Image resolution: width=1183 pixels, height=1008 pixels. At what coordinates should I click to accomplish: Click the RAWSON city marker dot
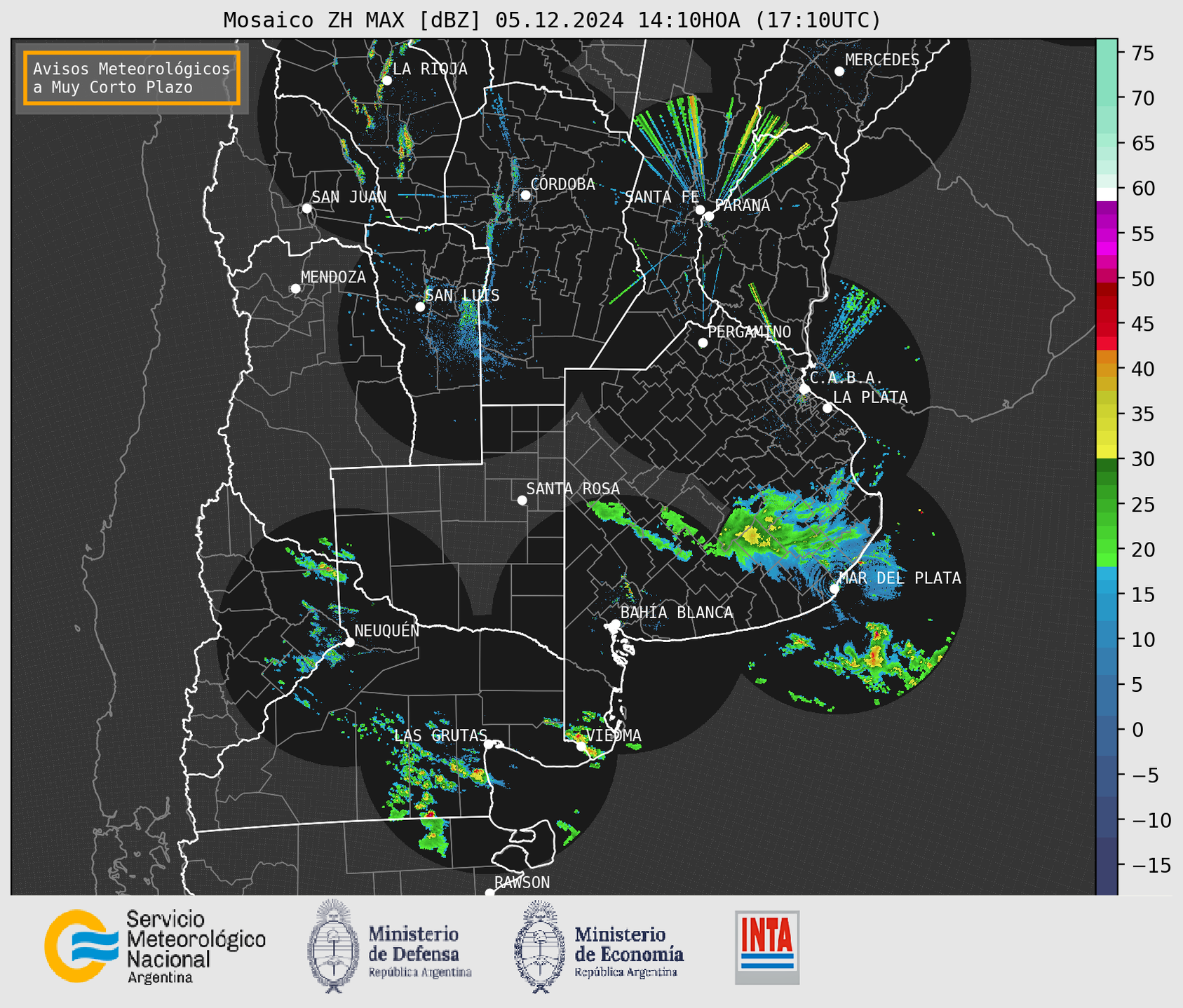click(489, 893)
